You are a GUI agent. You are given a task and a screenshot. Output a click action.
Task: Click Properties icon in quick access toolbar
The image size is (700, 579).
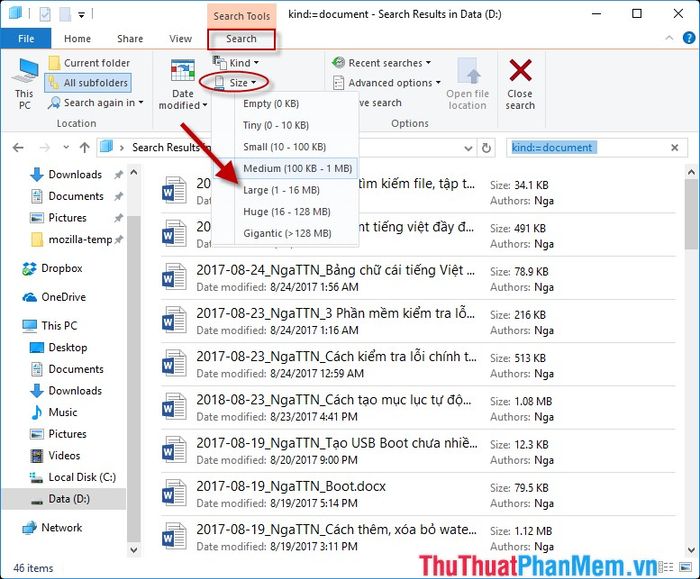(45, 15)
